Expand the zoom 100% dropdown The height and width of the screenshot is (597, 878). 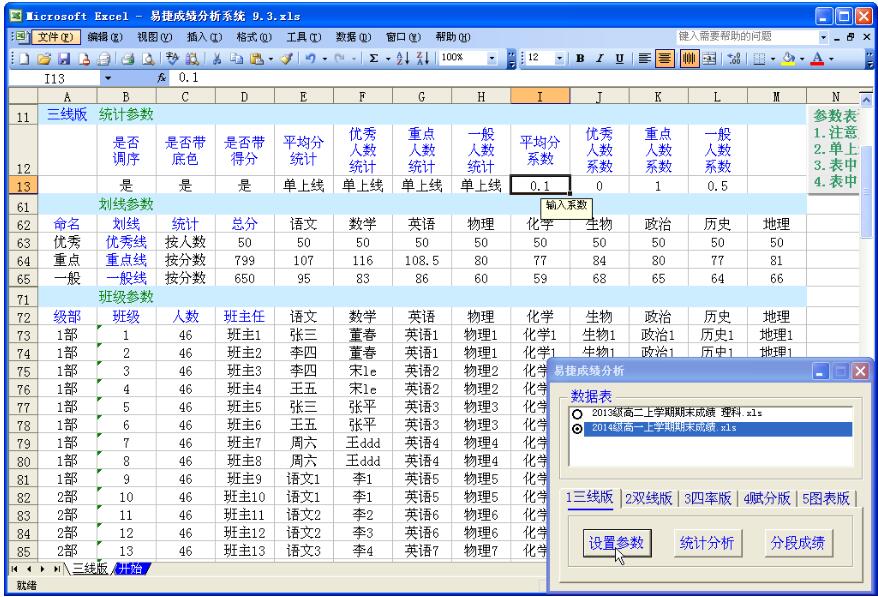point(492,58)
